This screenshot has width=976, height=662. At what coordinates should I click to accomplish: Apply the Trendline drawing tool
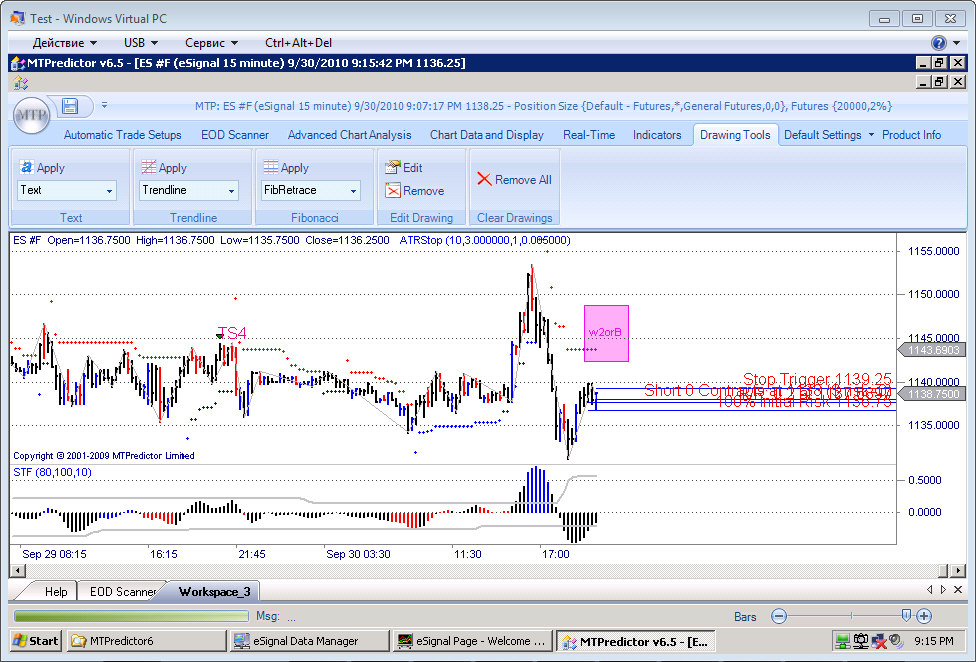point(164,168)
